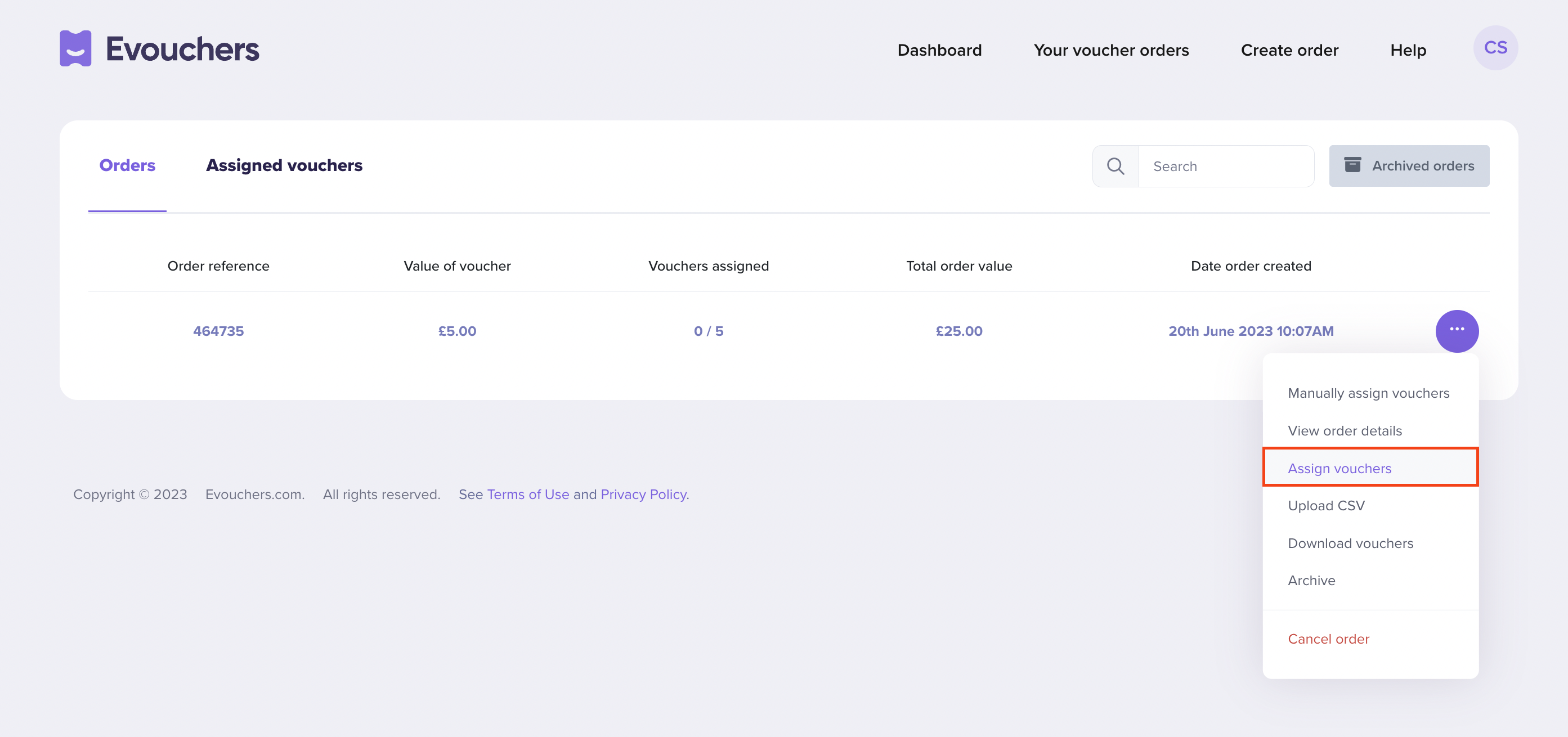This screenshot has width=1568, height=737.
Task: Click the three-dot order actions button
Action: tap(1457, 330)
